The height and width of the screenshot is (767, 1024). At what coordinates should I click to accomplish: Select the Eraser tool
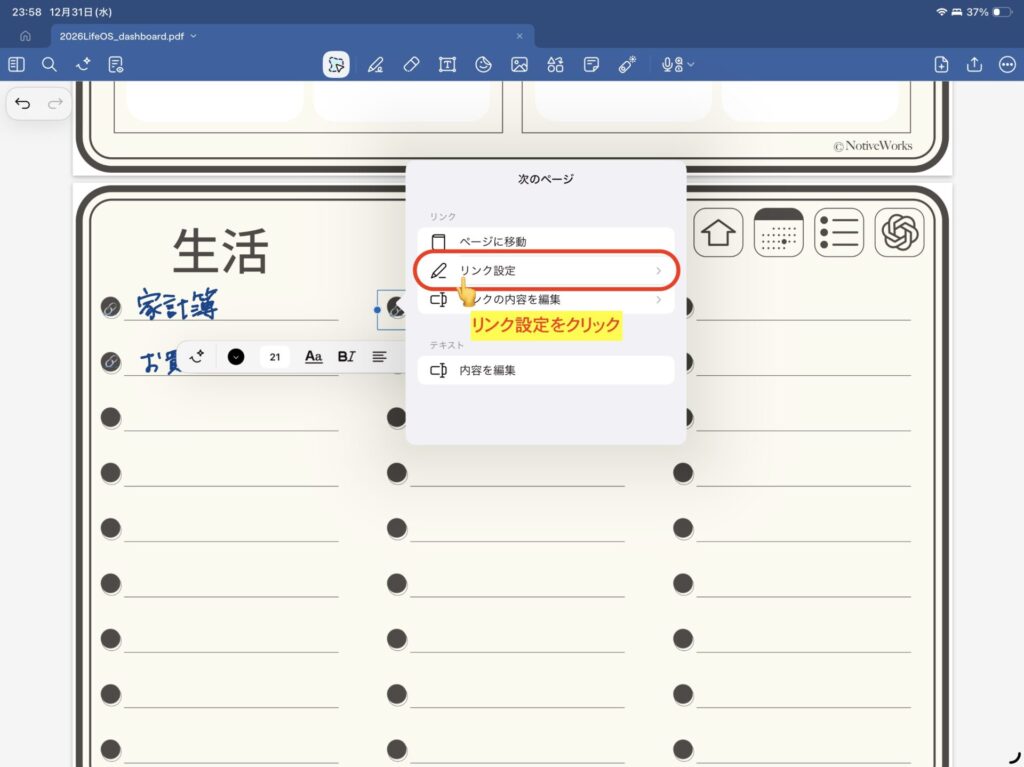coord(410,65)
